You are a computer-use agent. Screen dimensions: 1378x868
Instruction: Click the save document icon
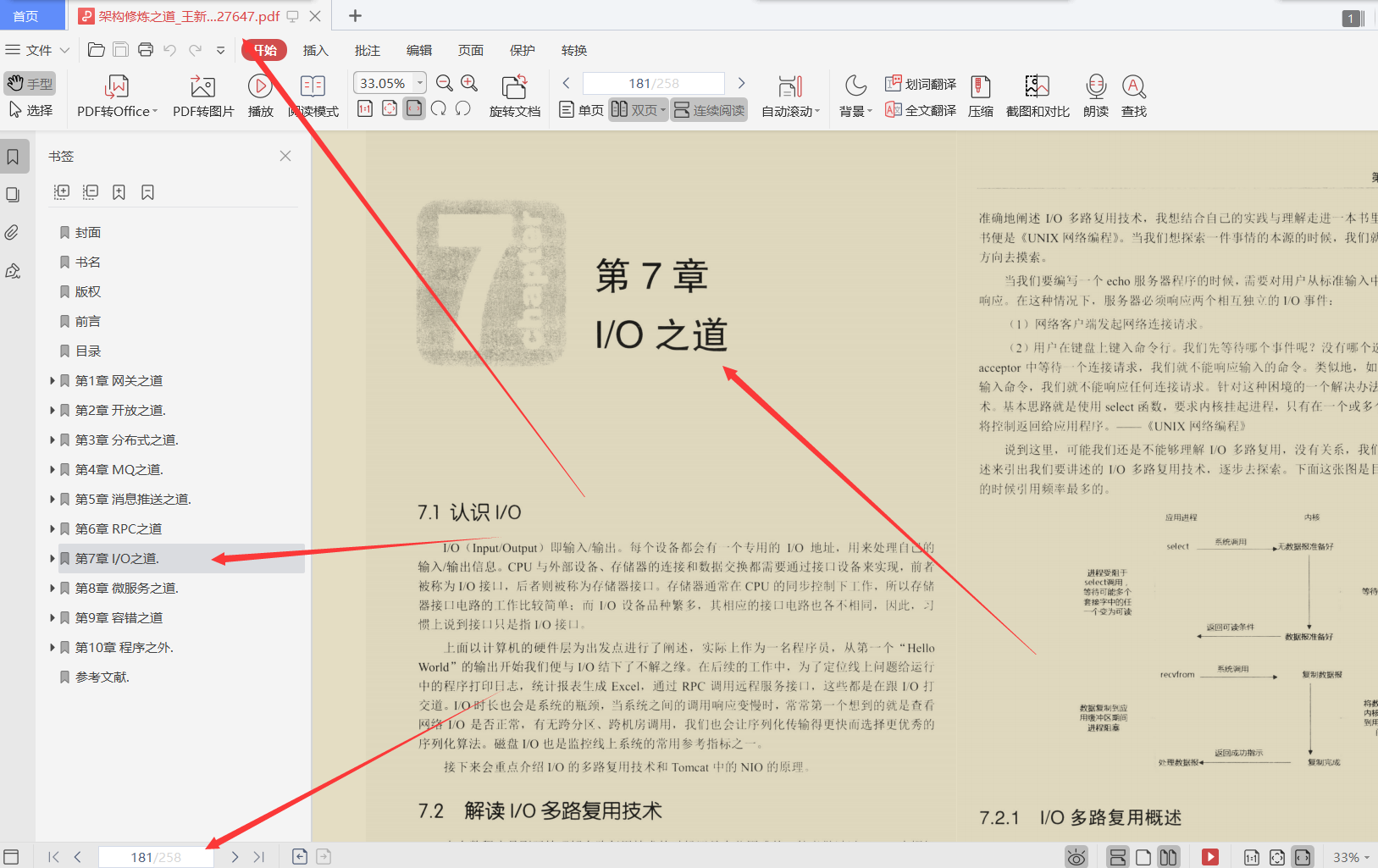pos(121,50)
